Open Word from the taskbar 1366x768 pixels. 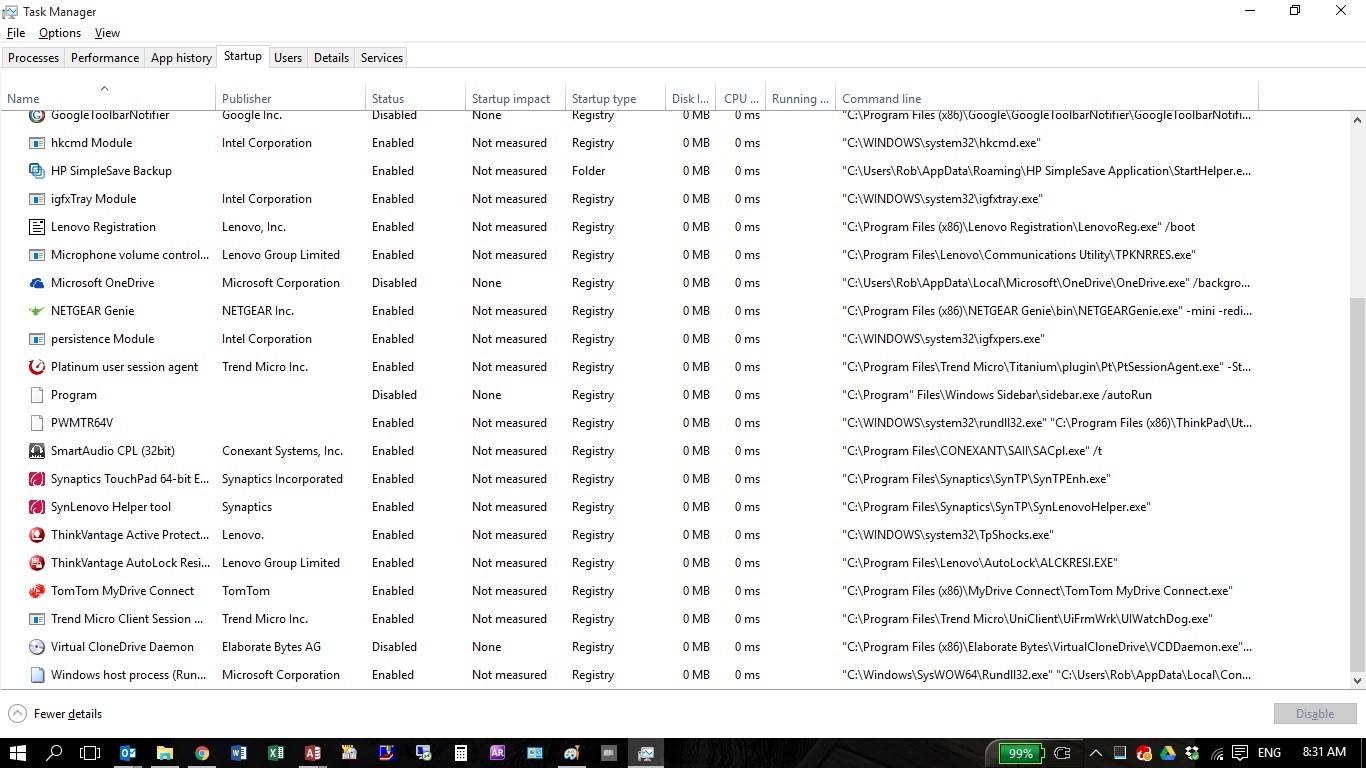[x=238, y=753]
